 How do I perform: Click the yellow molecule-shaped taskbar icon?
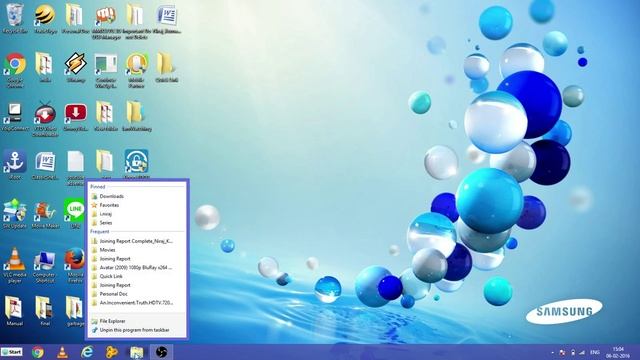point(111,352)
